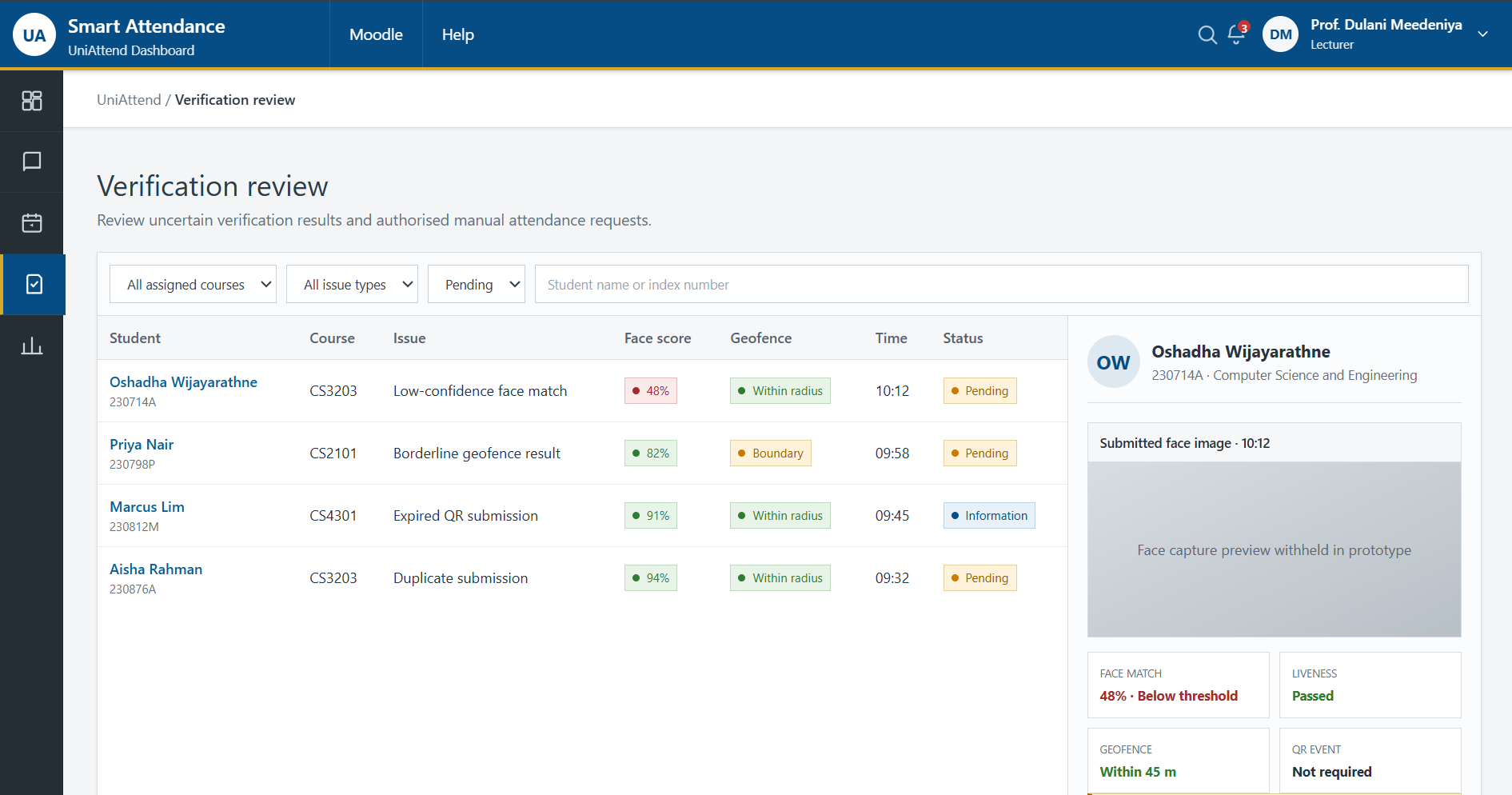The image size is (1512, 795).
Task: Open the All issue types dropdown
Action: pos(352,284)
